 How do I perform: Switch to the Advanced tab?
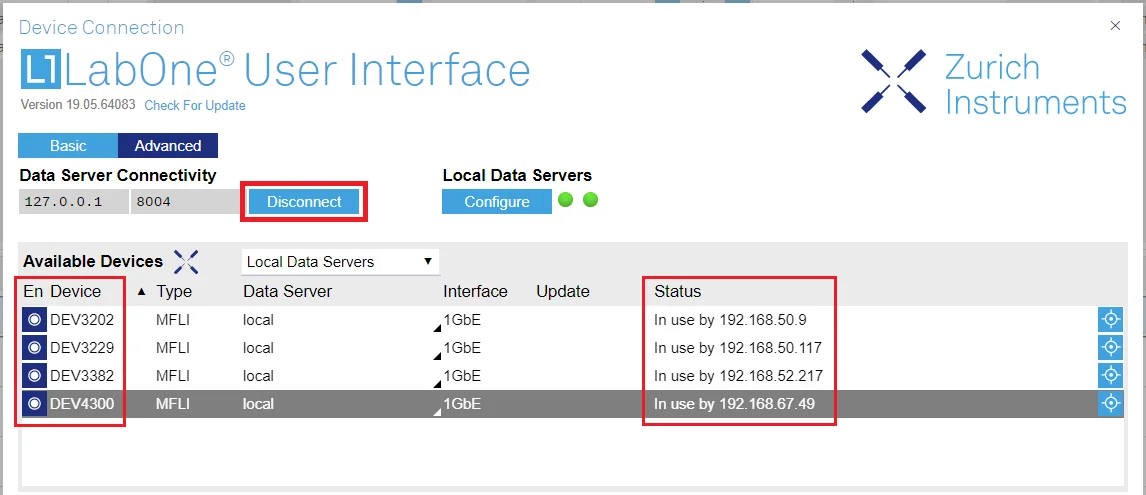[167, 146]
